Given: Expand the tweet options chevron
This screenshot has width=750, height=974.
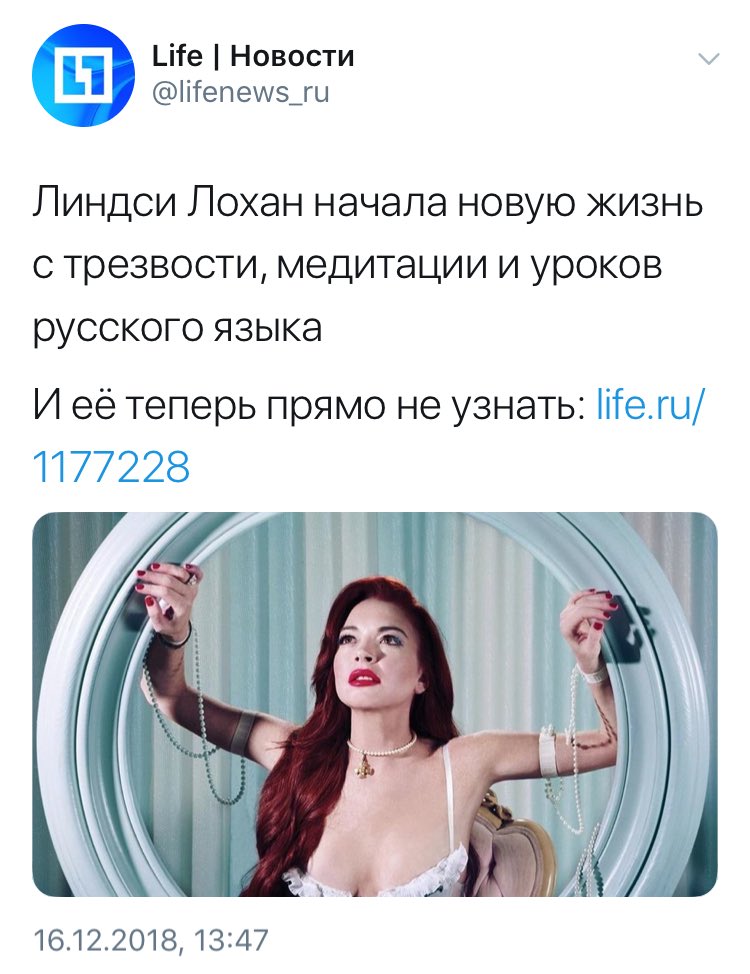Looking at the screenshot, I should [708, 59].
